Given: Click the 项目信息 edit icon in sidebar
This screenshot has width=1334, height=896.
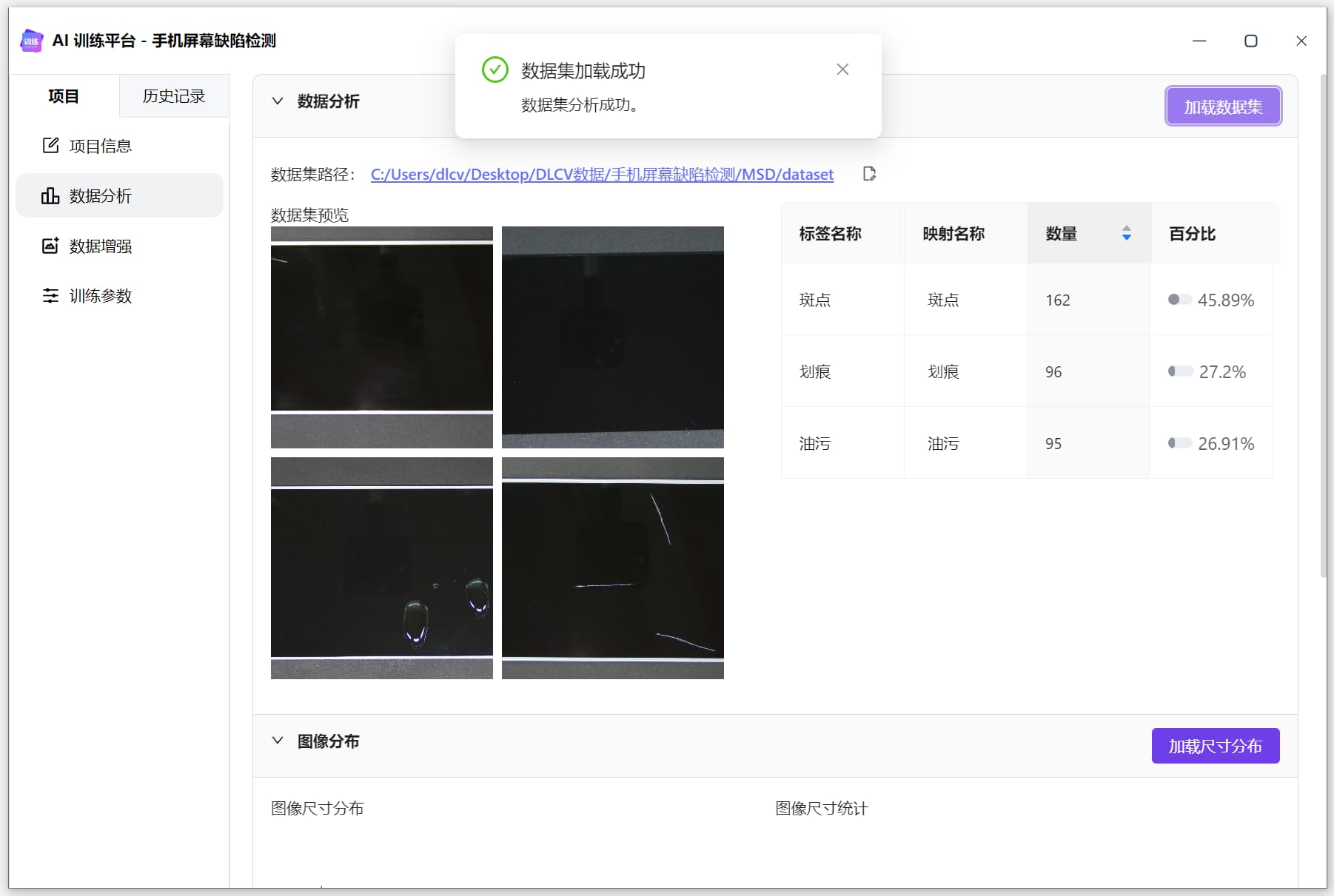Looking at the screenshot, I should 50,145.
